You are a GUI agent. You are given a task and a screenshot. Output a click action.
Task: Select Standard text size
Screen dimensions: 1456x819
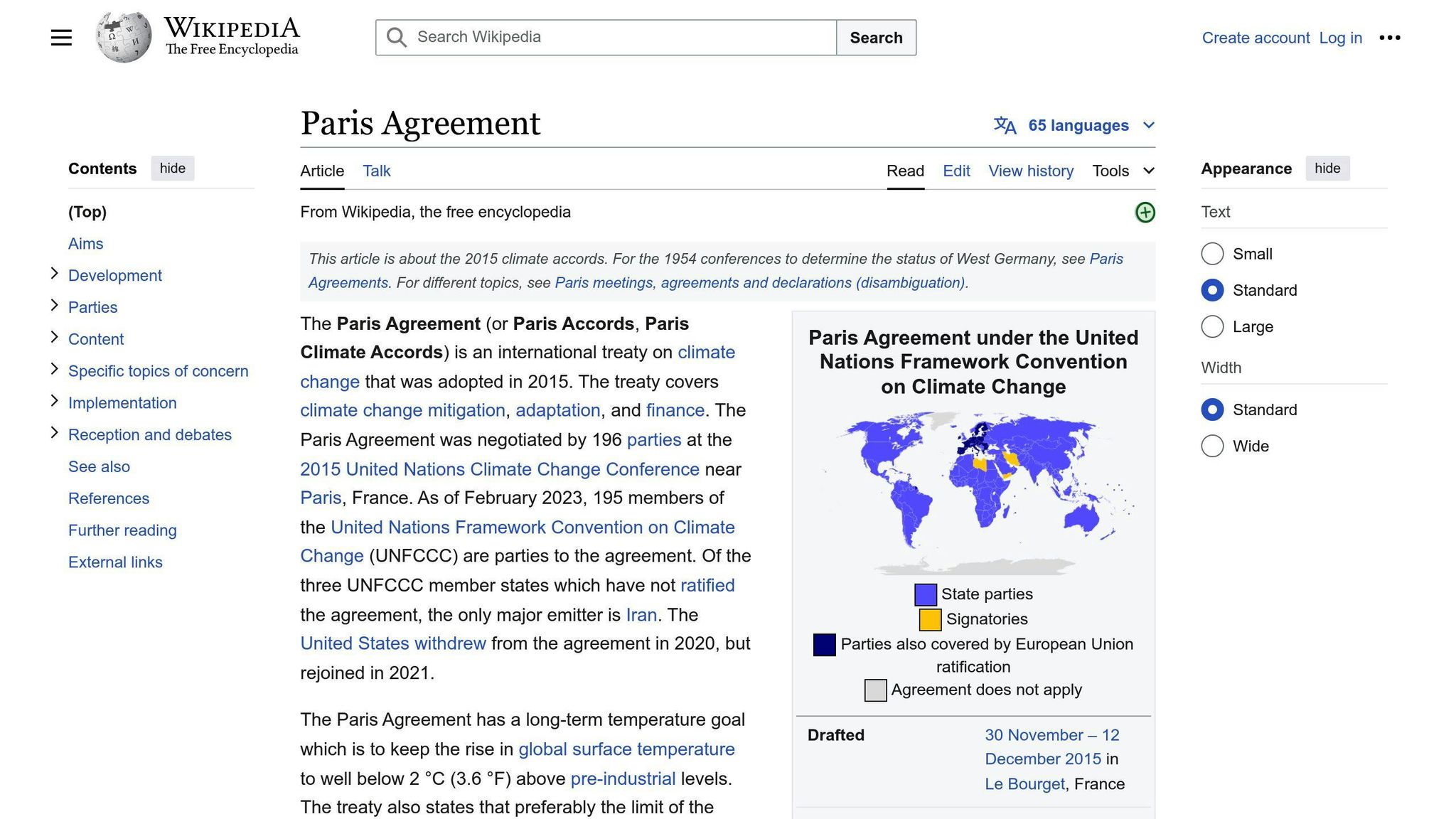click(1212, 290)
